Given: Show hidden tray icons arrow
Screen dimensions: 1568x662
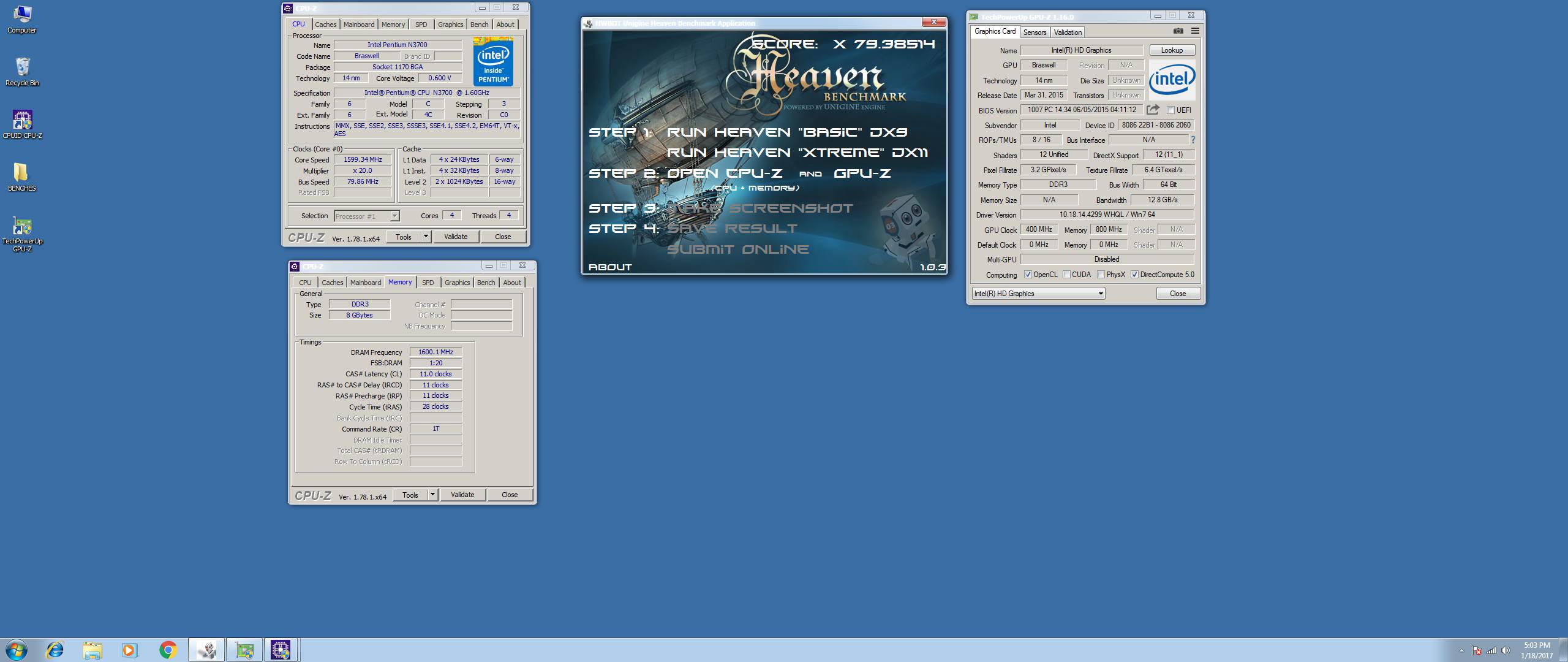Looking at the screenshot, I should 1461,650.
